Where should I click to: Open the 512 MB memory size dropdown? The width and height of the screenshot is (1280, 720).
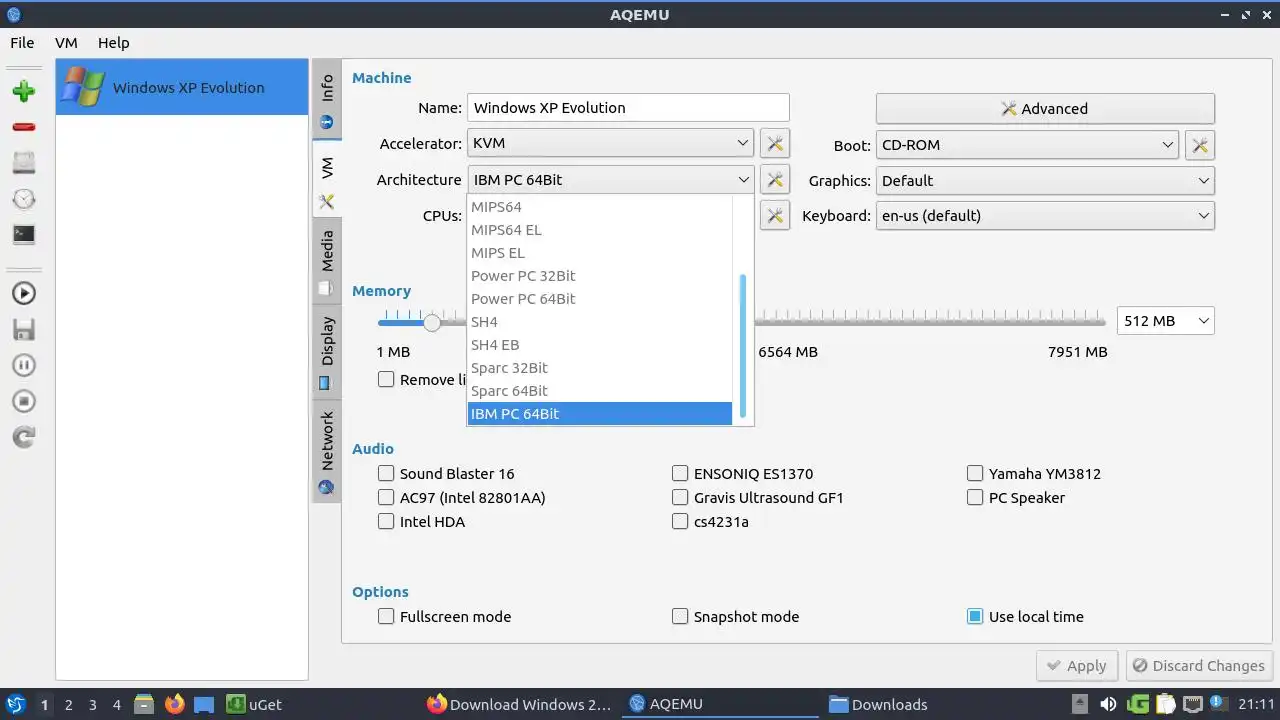(x=1165, y=321)
